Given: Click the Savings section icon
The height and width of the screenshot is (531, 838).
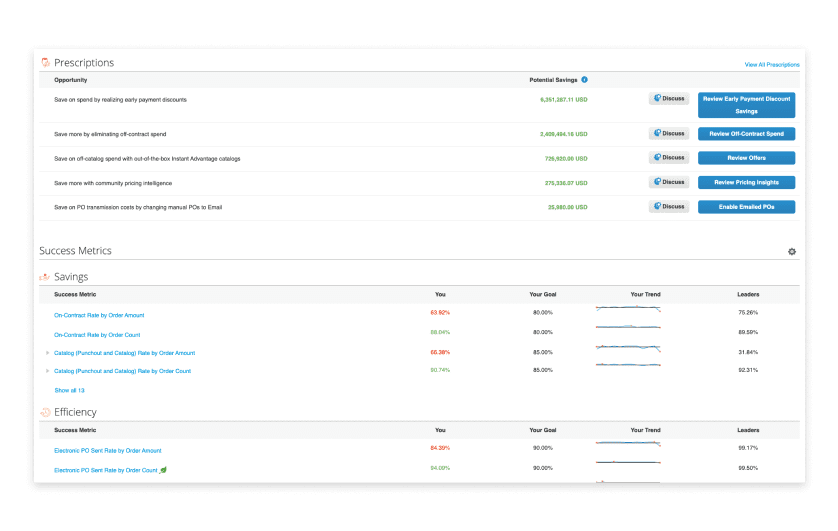Looking at the screenshot, I should pos(45,277).
